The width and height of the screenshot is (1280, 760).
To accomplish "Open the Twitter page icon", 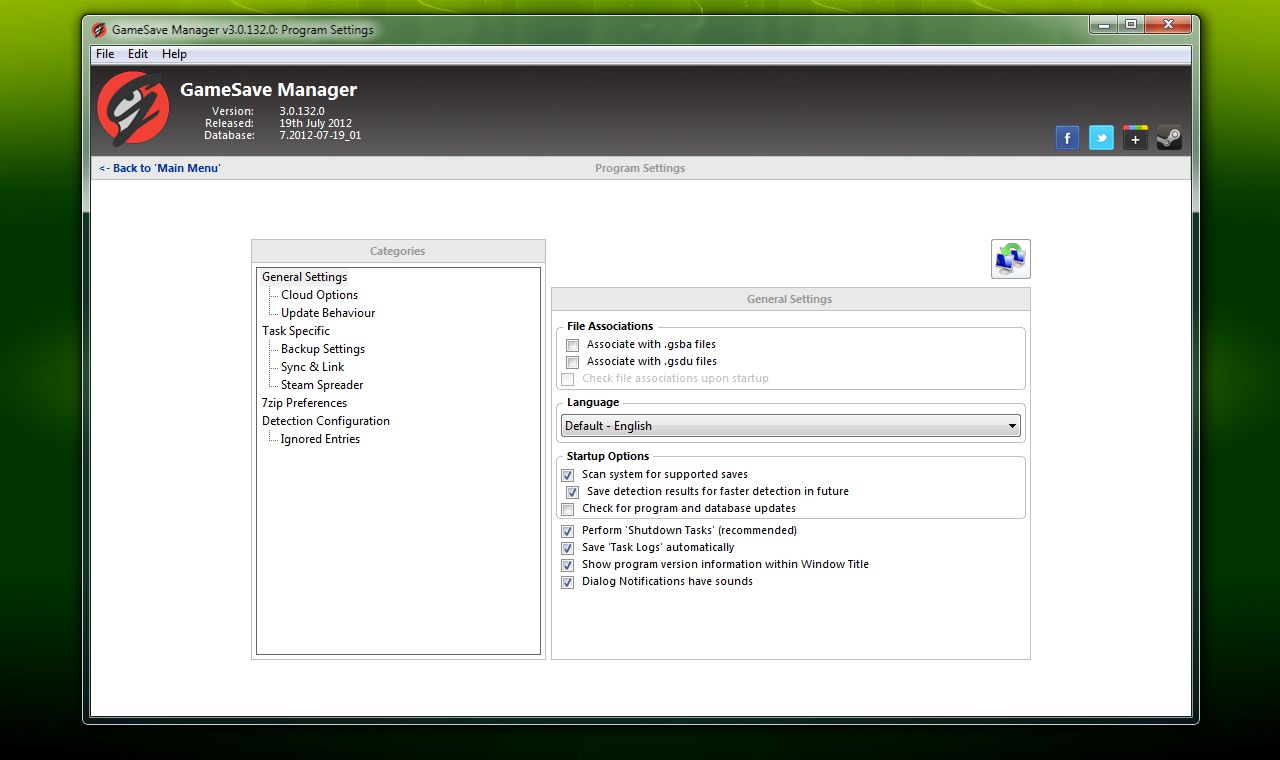I will (1101, 138).
